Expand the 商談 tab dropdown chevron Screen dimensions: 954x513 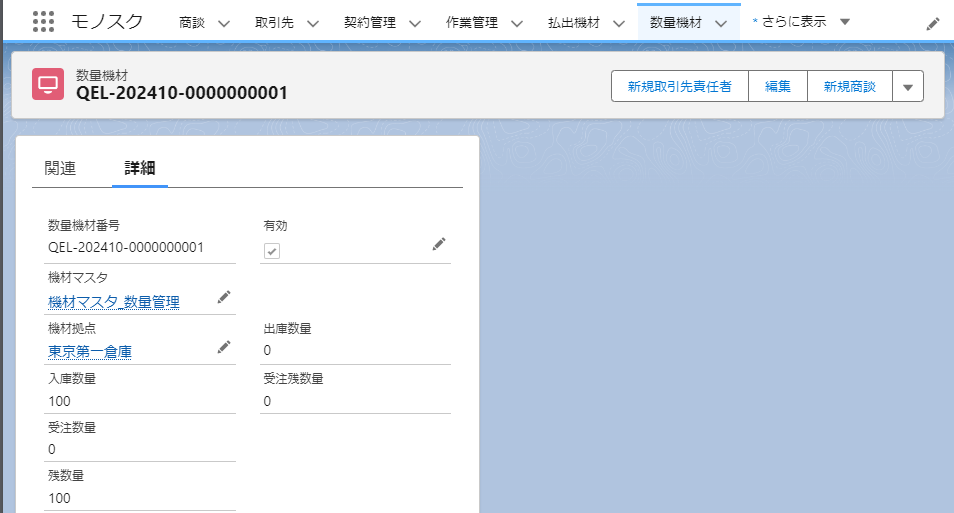click(x=223, y=23)
